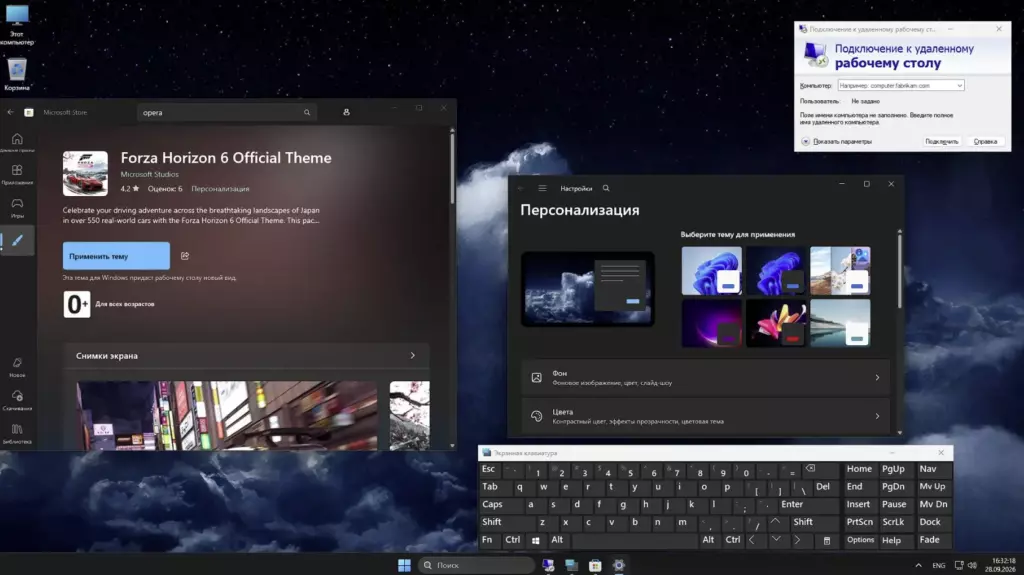Viewport: 1024px width, 575px height.
Task: Expand the Screenshots section chevron
Action: pos(413,356)
